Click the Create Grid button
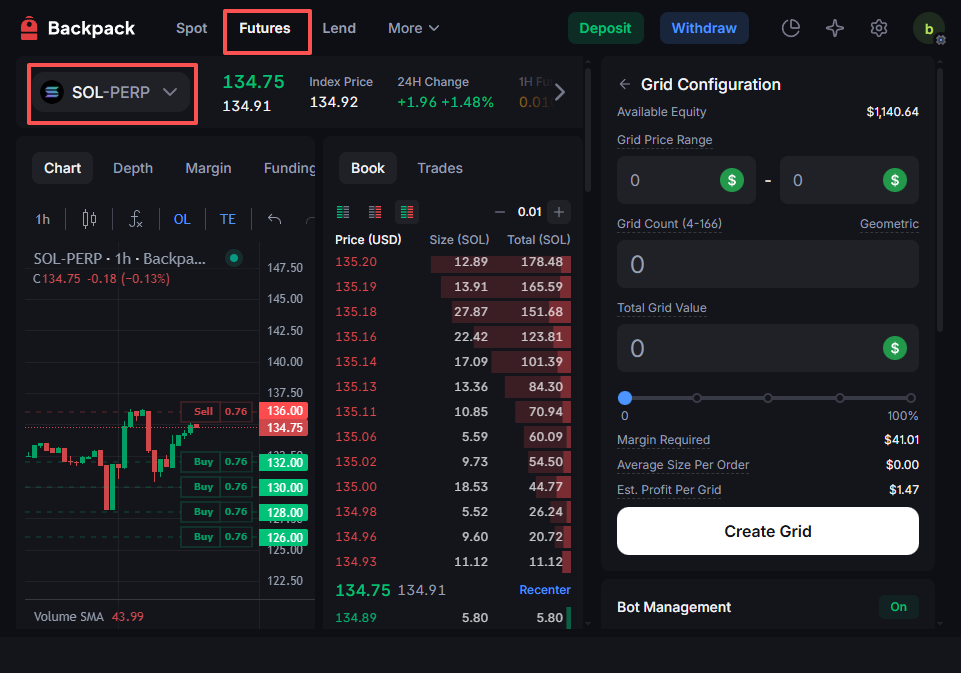This screenshot has width=961, height=673. (767, 531)
